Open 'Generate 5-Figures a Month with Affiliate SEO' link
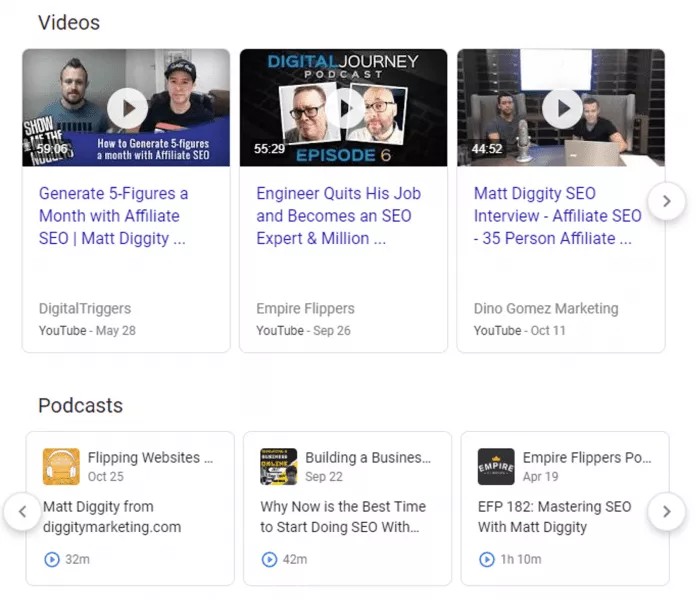This screenshot has width=700, height=600. (x=113, y=216)
